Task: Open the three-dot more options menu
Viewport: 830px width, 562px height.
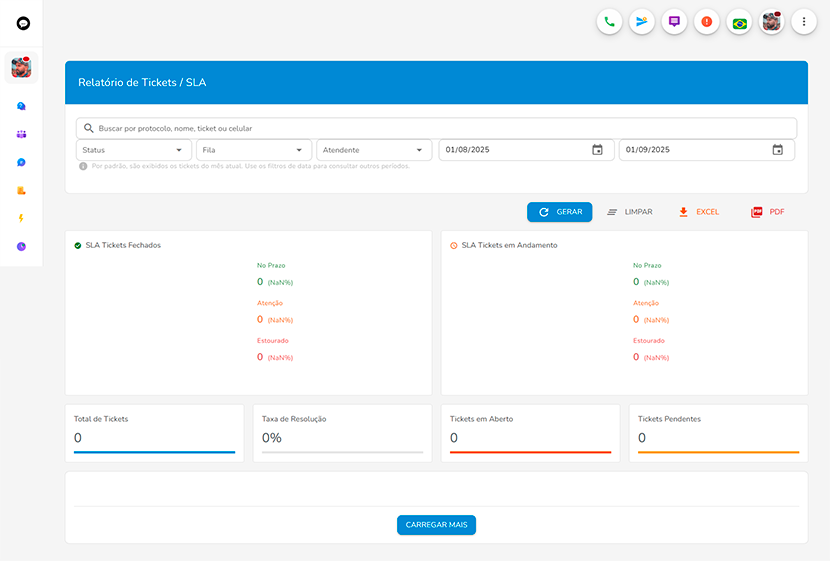Action: coord(804,22)
